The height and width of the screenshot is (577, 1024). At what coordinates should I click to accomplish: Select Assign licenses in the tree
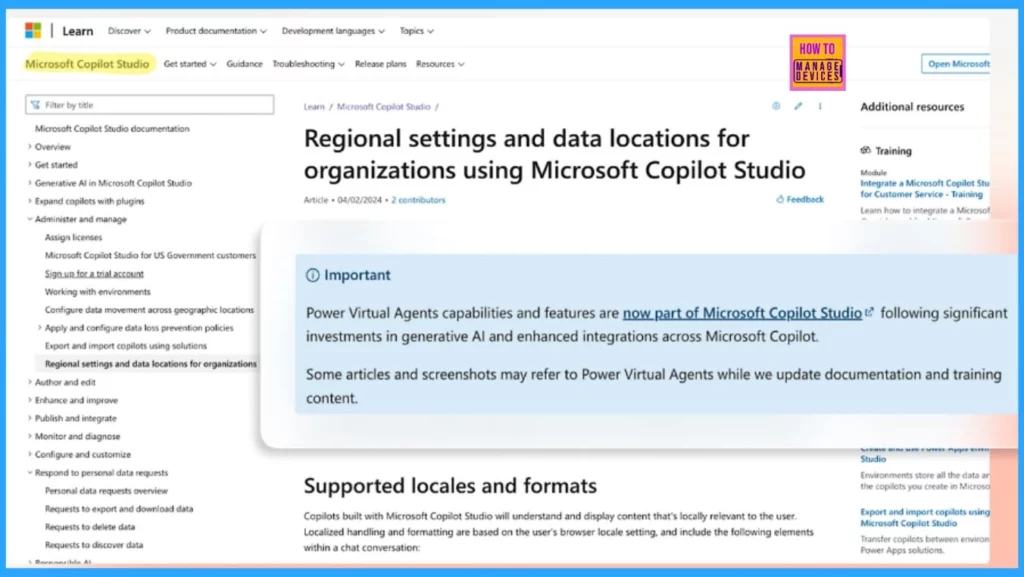(x=73, y=238)
